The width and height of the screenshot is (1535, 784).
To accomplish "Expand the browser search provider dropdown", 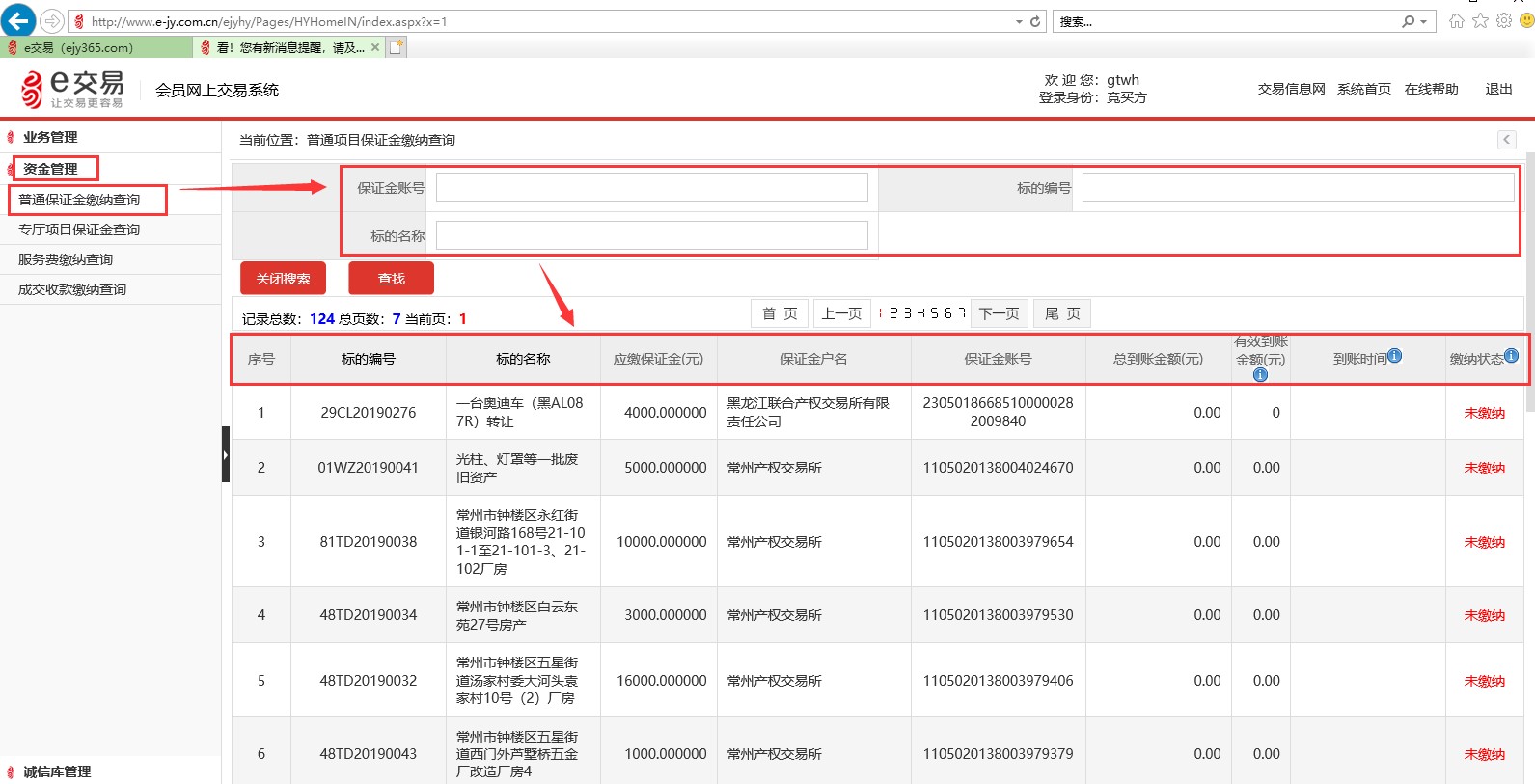I will pyautogui.click(x=1424, y=21).
